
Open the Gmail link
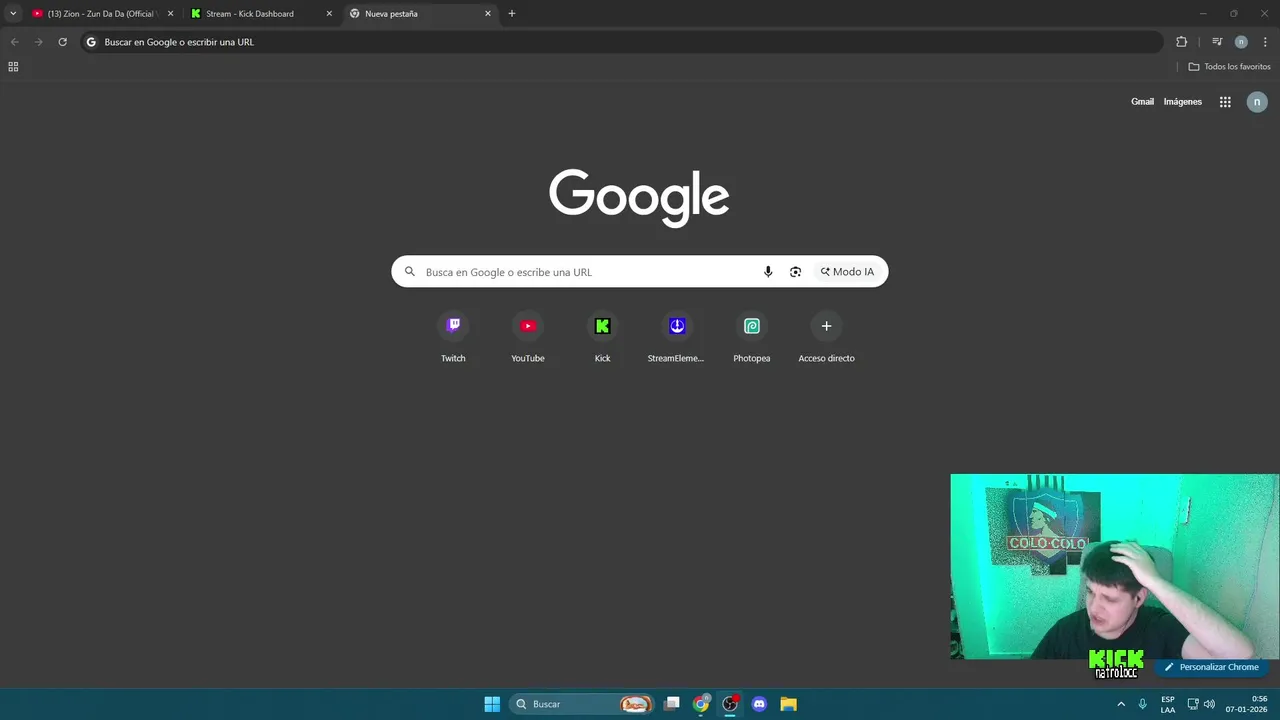point(1142,102)
